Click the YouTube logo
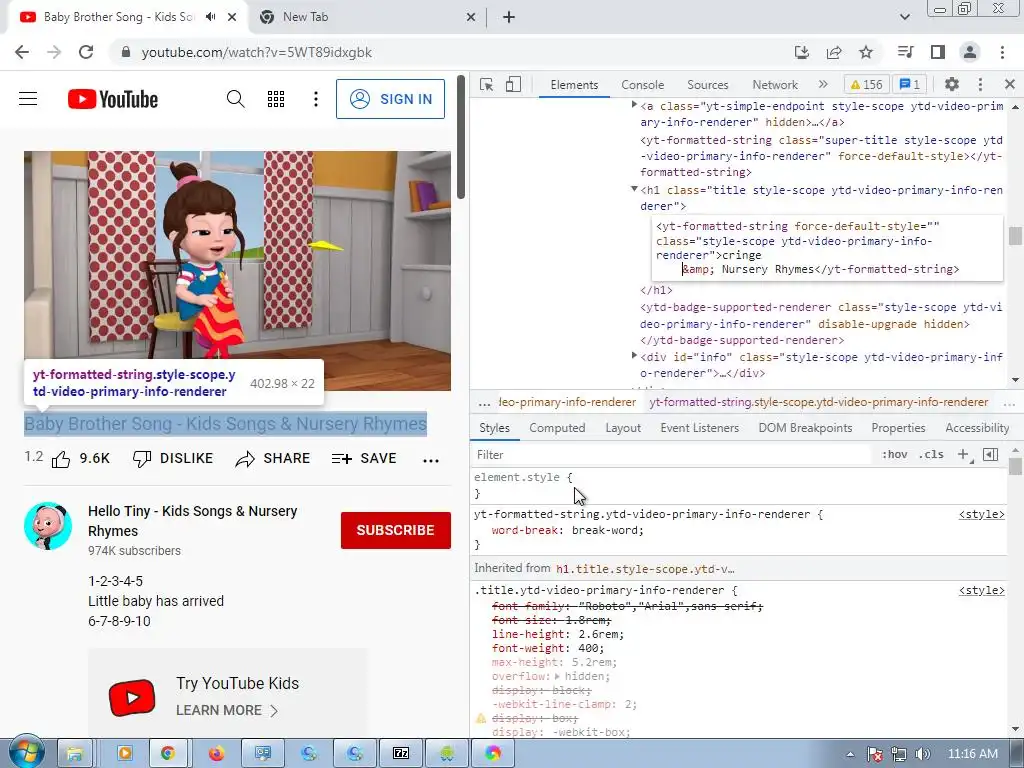Viewport: 1024px width, 768px height. (x=113, y=99)
